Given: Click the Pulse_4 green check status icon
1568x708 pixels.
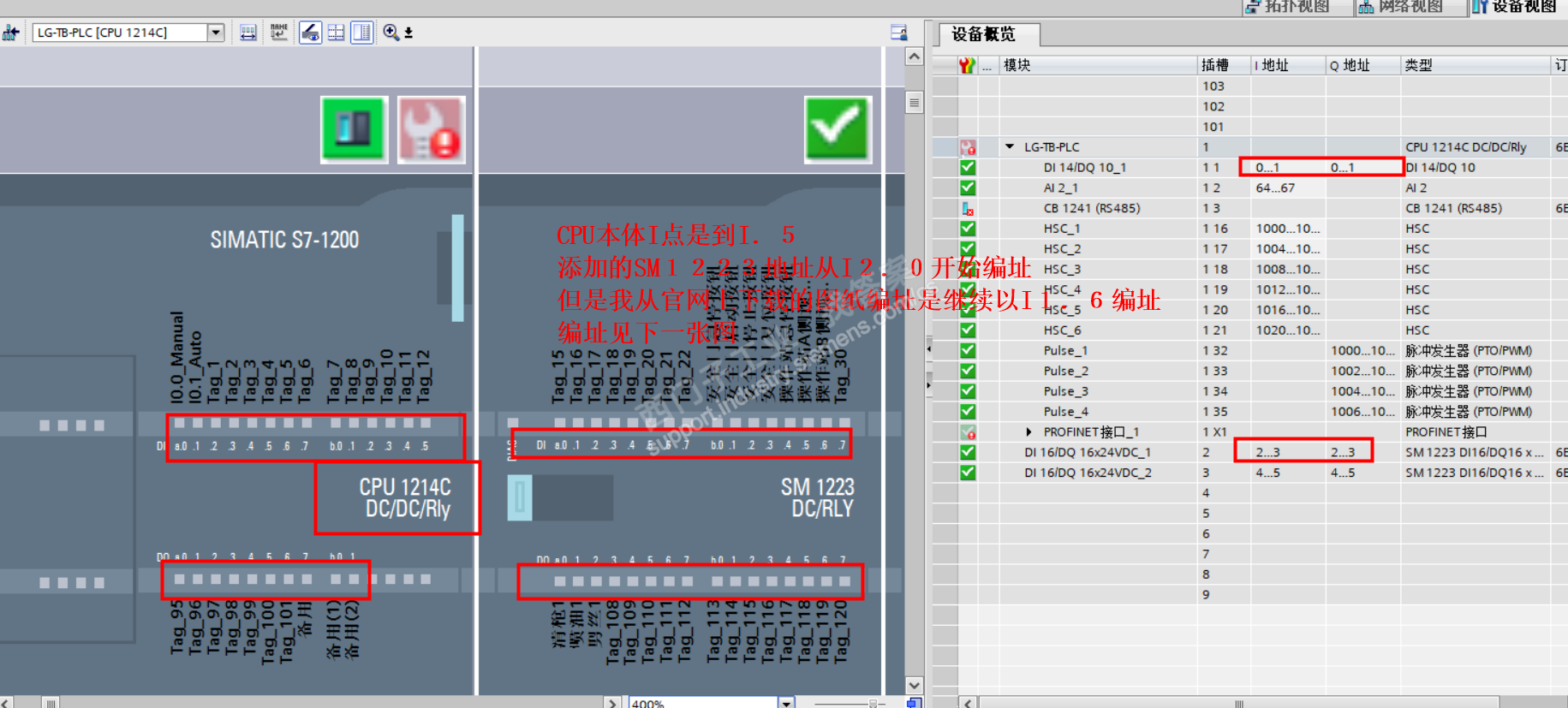Looking at the screenshot, I should [968, 412].
